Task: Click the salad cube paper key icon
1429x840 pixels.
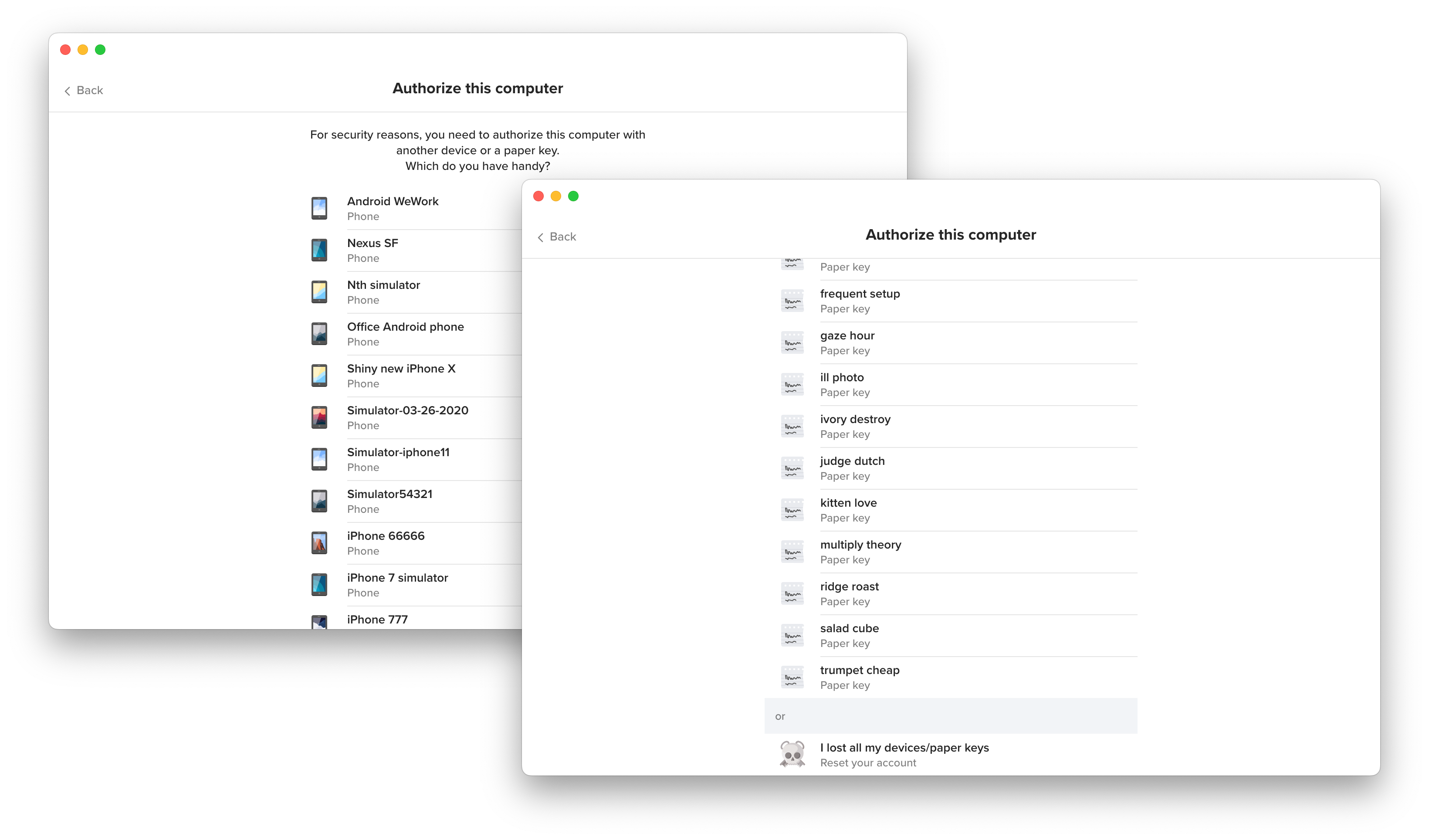Action: (x=792, y=635)
